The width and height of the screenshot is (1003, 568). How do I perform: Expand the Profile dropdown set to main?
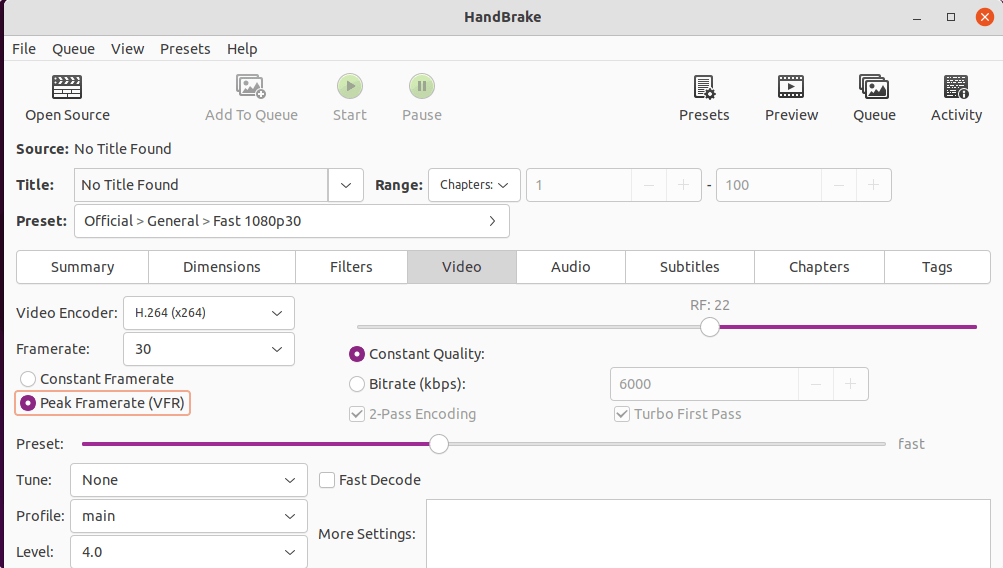[189, 516]
